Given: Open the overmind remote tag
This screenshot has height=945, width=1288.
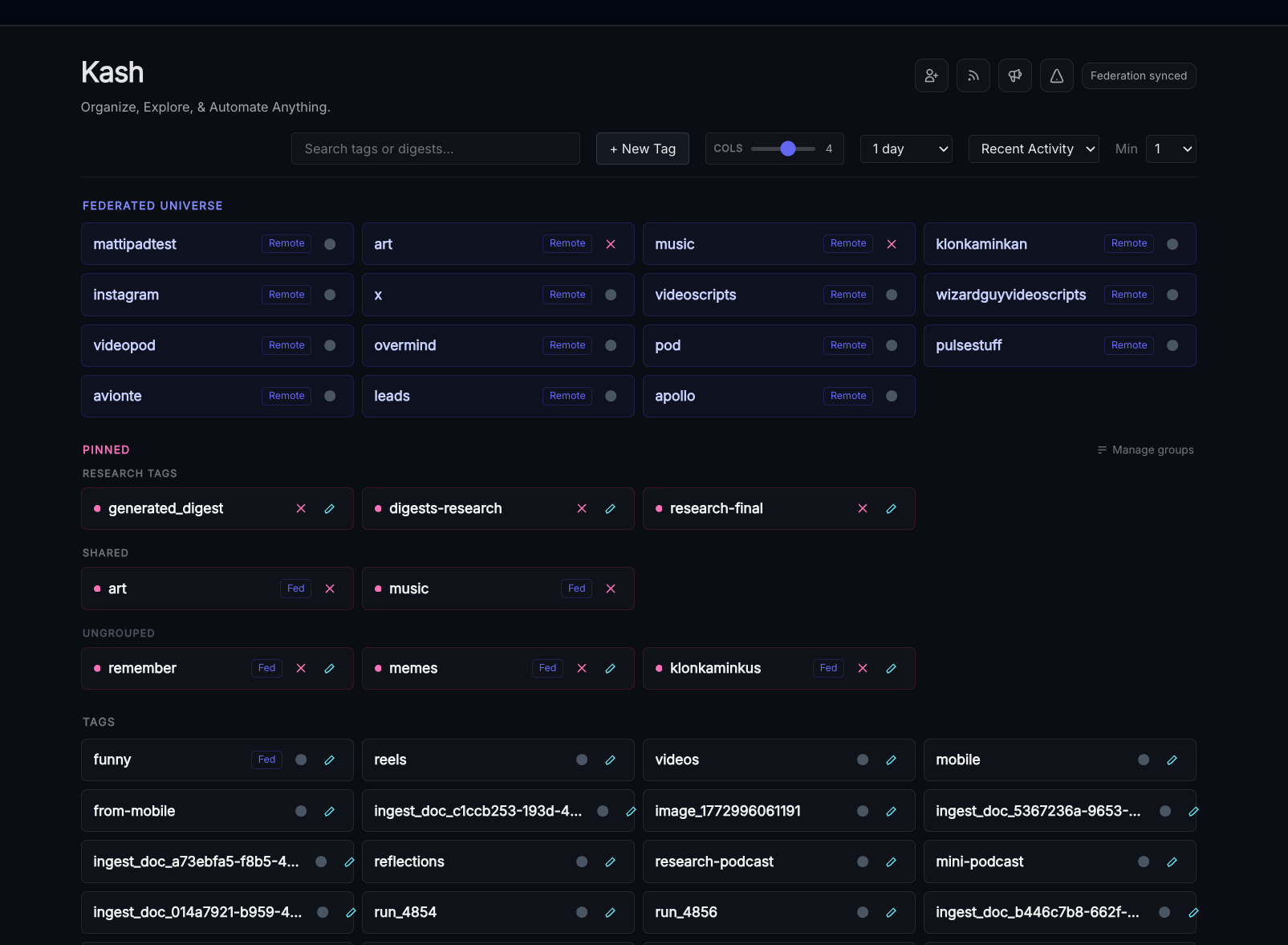Looking at the screenshot, I should pos(405,345).
